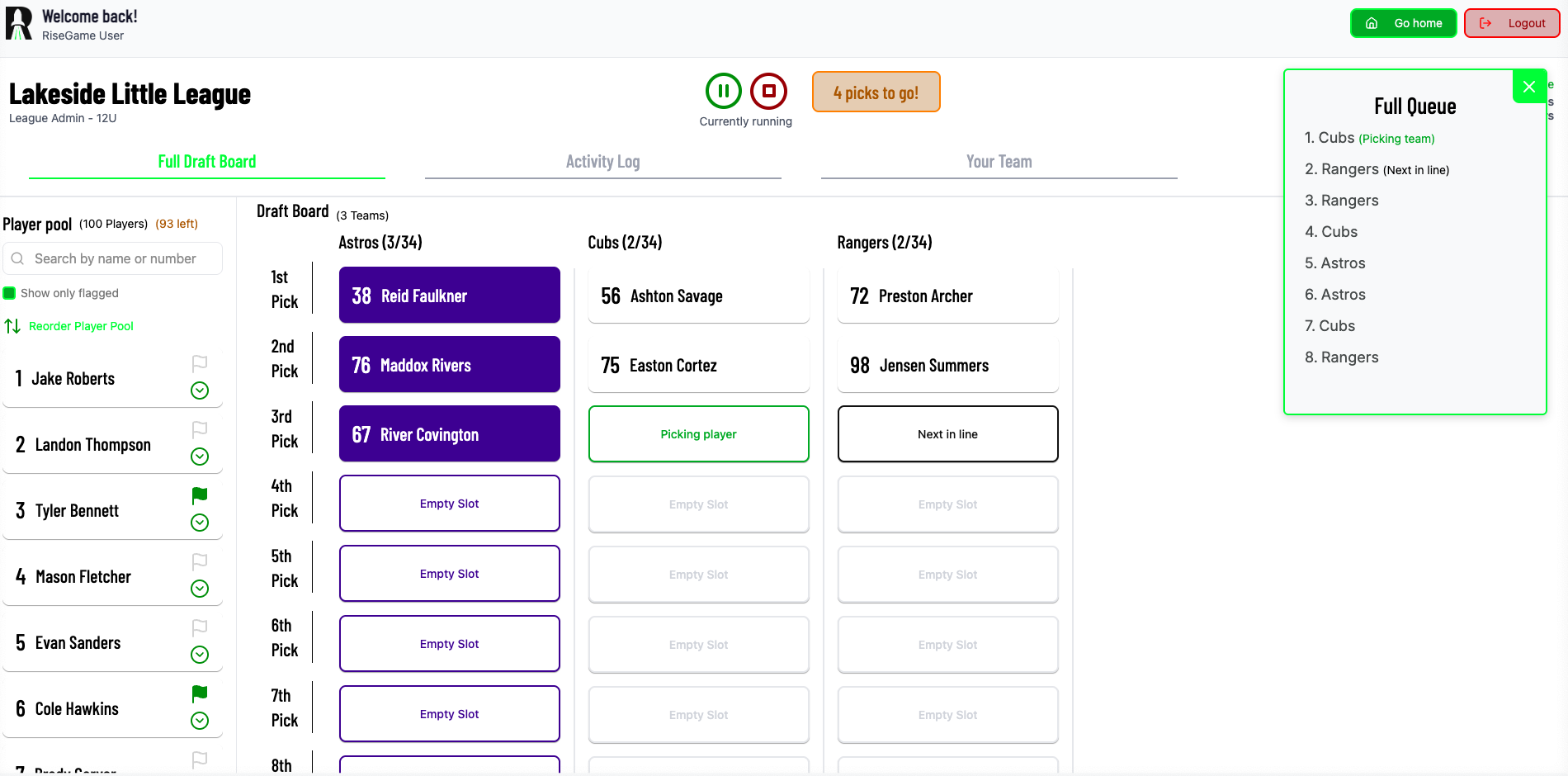Flag Jake Roberts

[x=200, y=363]
